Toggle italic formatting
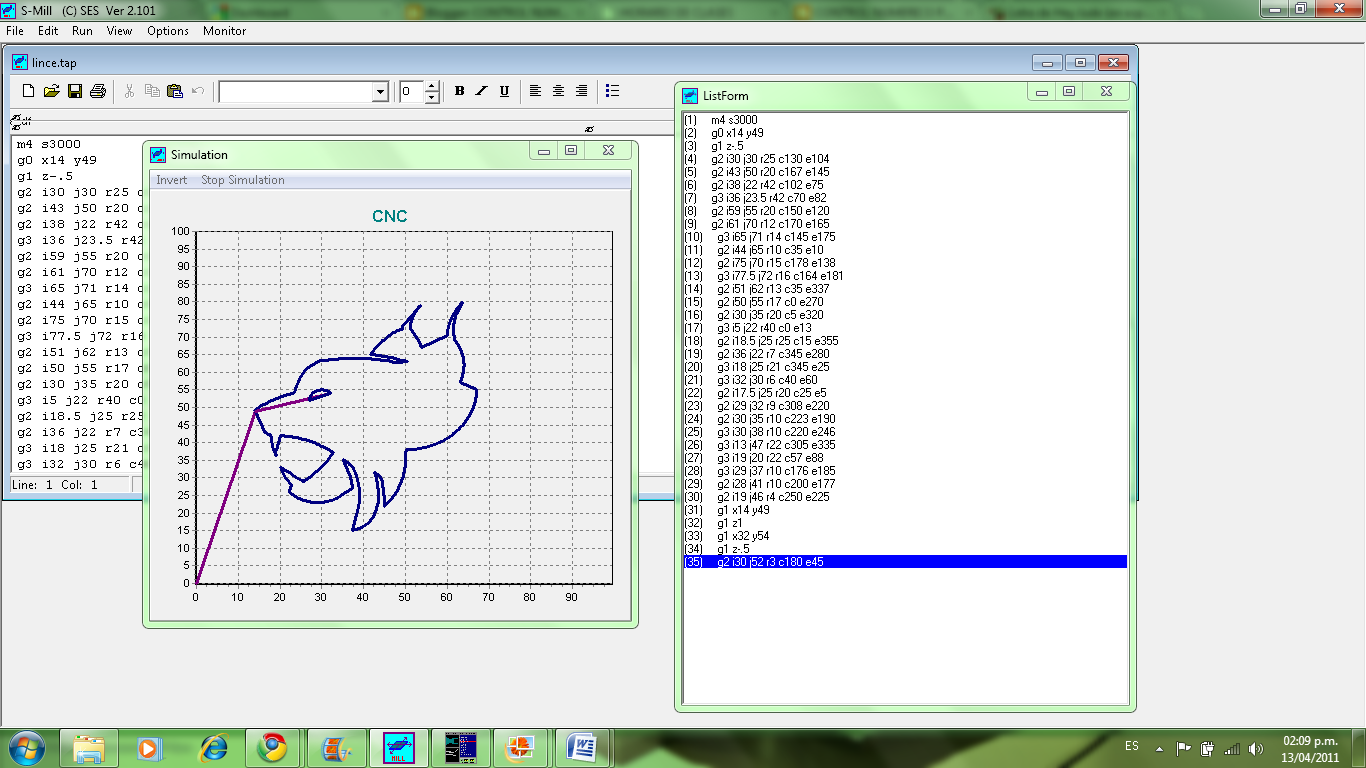 click(x=481, y=91)
